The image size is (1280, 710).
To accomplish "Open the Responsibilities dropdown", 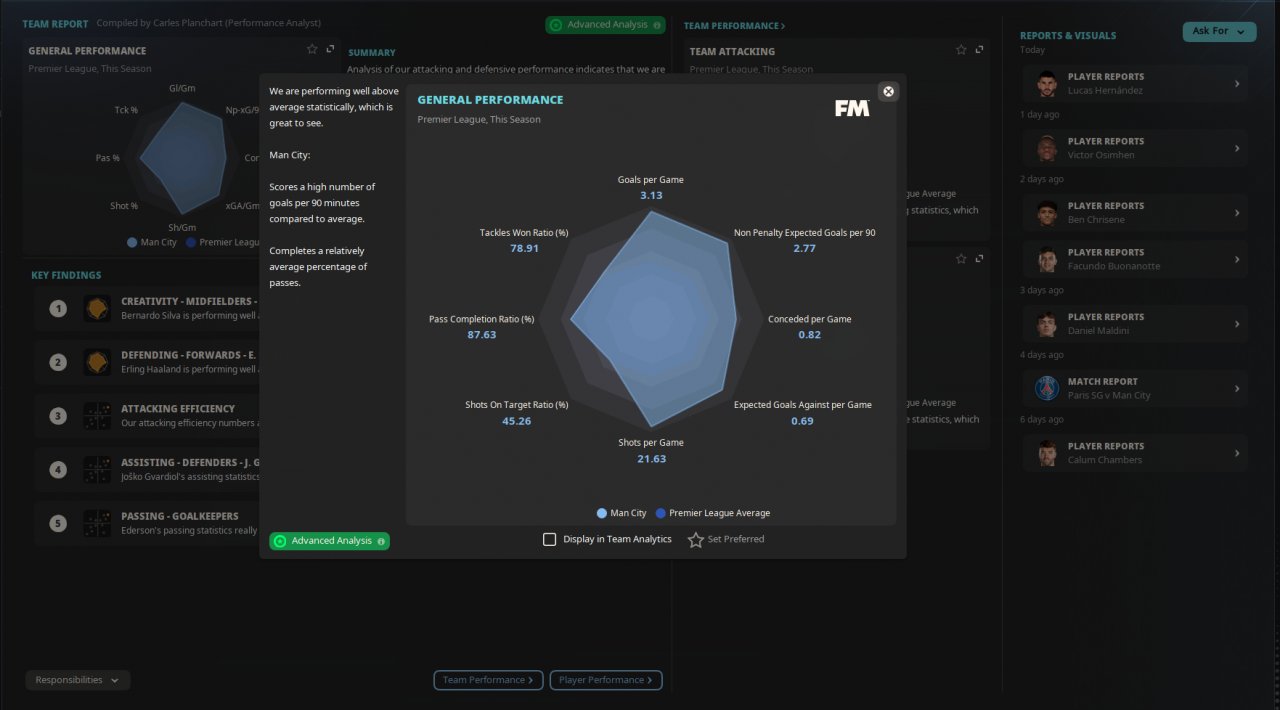I will (78, 680).
